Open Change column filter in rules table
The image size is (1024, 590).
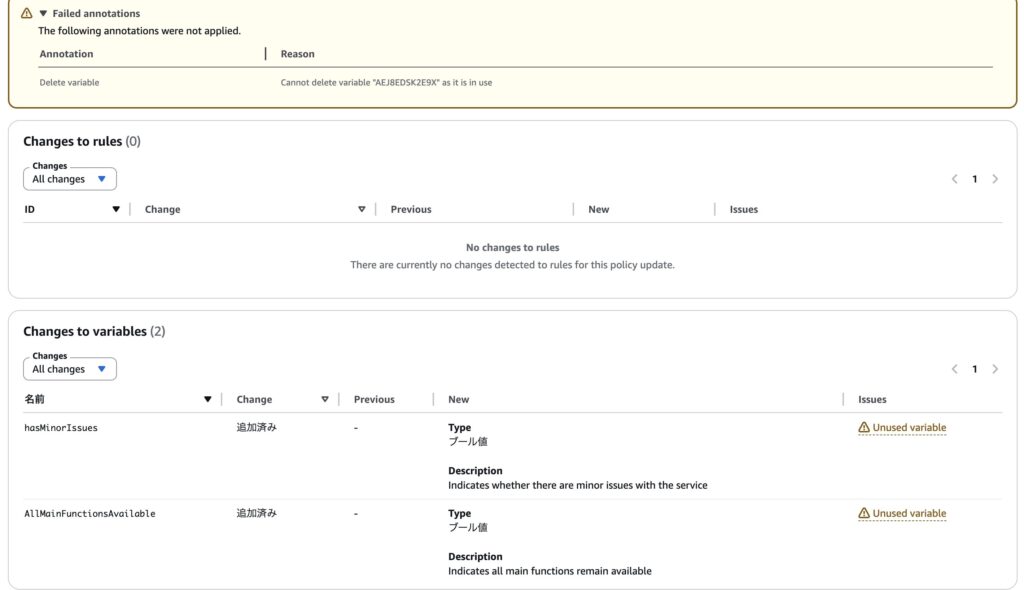click(361, 209)
